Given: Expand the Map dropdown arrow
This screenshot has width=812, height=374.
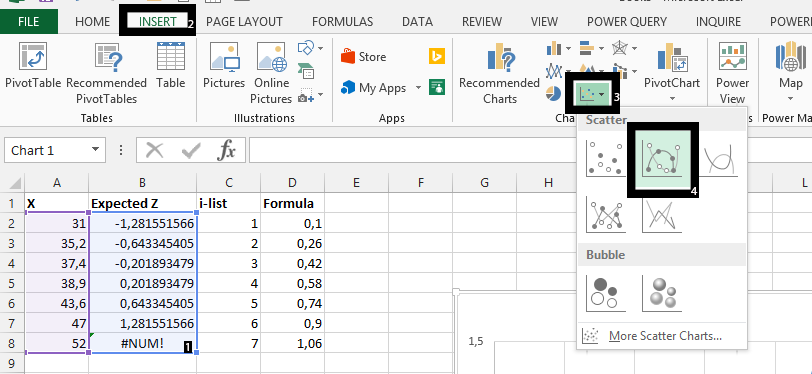Looking at the screenshot, I should [x=790, y=98].
